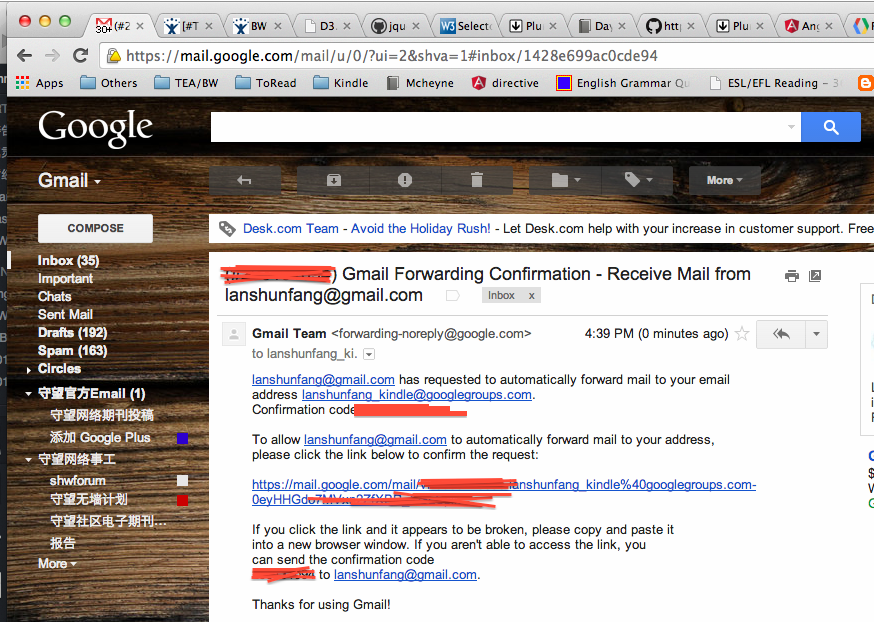Viewport: 874px width, 622px height.
Task: Open the Spam (163) folder
Action: [72, 351]
